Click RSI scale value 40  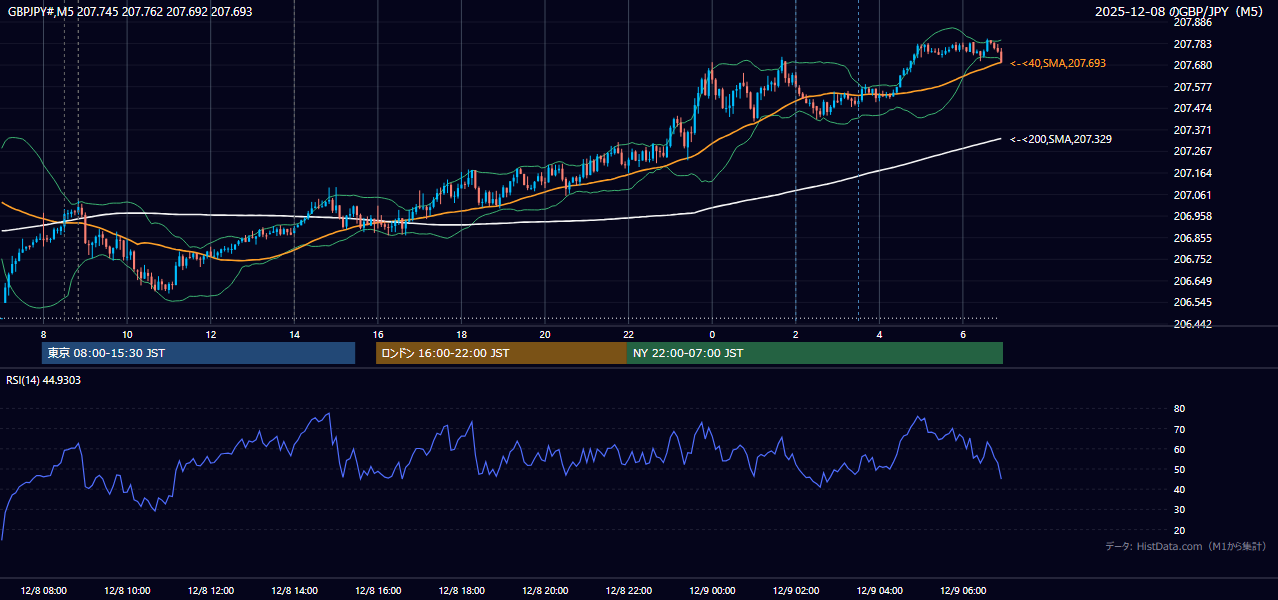click(1179, 489)
